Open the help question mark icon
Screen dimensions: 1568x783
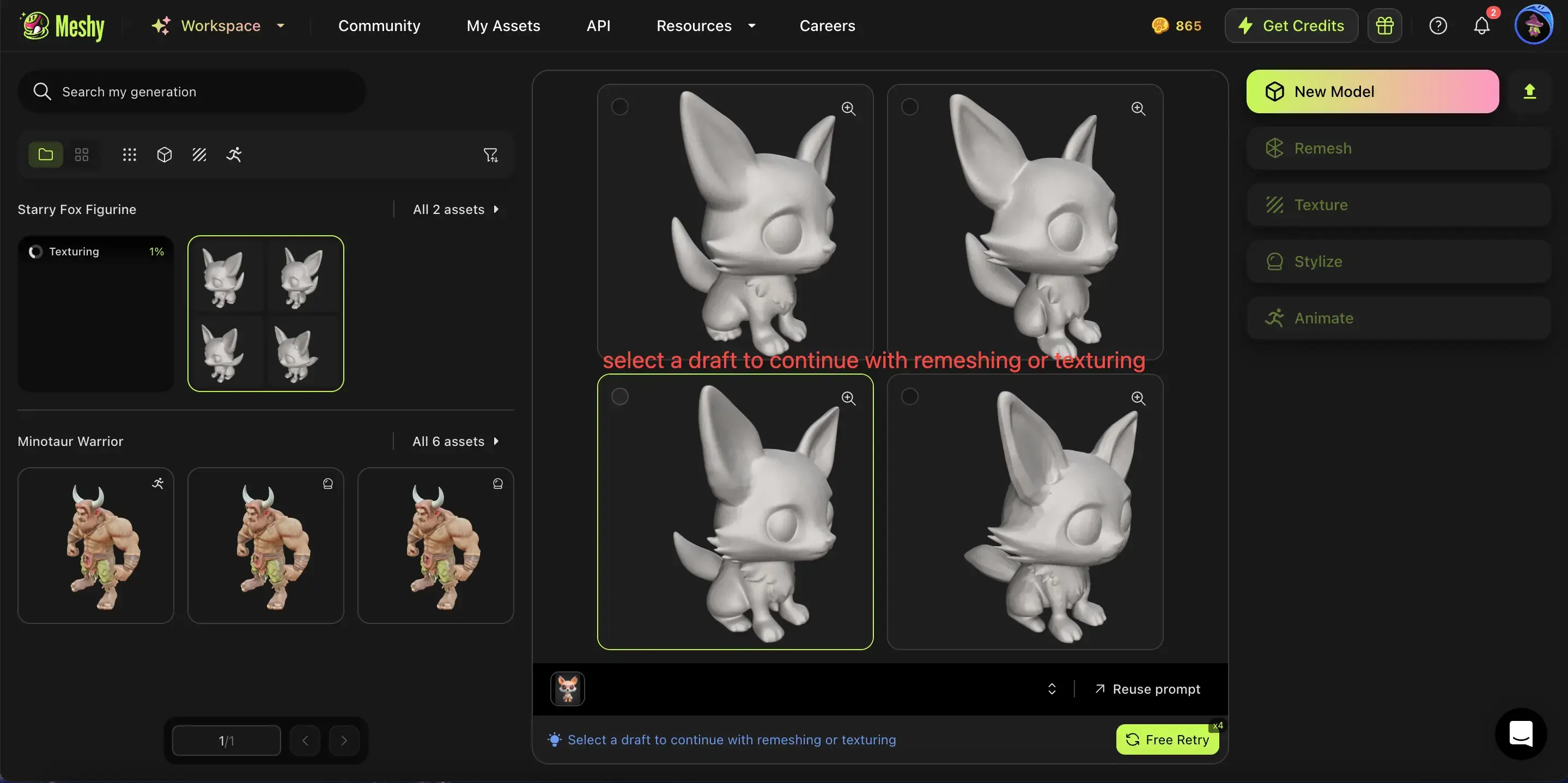pos(1438,26)
